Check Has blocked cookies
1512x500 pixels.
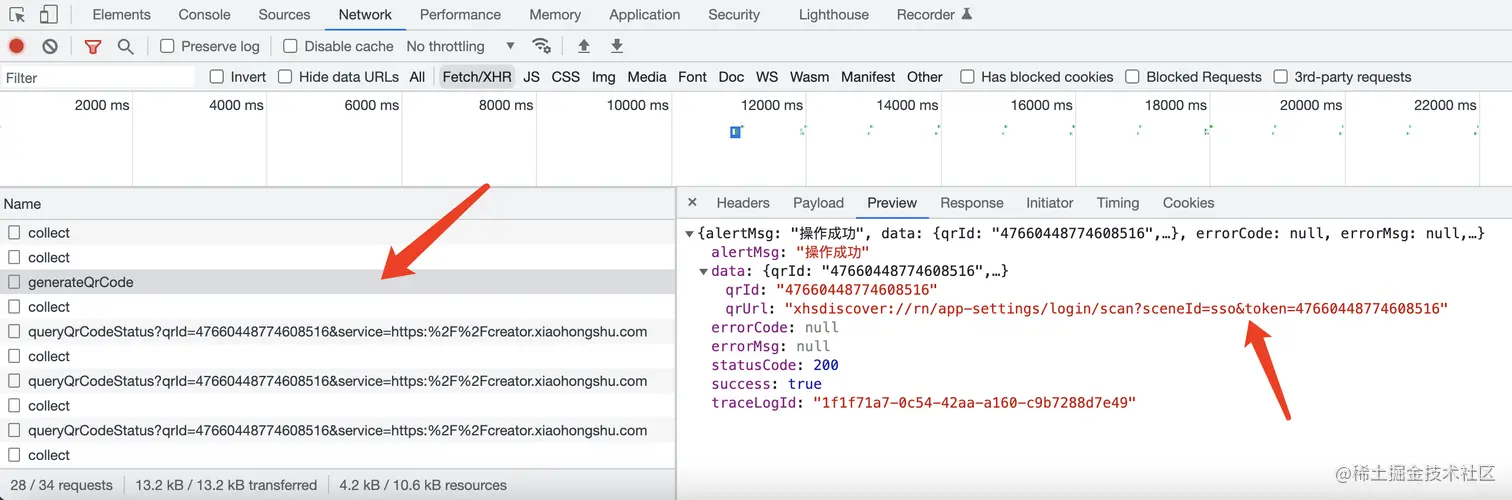coord(967,77)
